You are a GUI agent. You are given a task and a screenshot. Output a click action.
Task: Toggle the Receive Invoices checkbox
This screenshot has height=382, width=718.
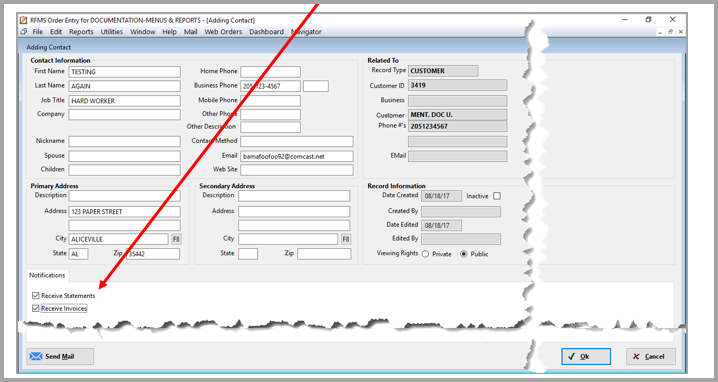[36, 308]
